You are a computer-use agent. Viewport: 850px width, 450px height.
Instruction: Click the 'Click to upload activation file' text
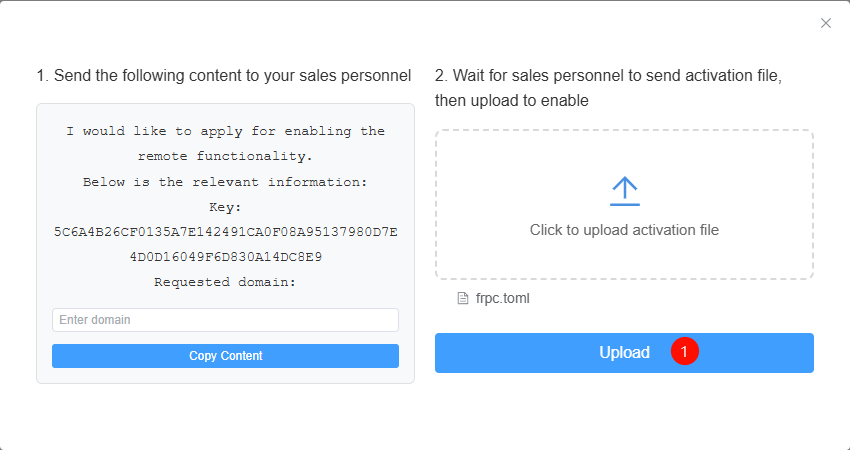[x=624, y=230]
